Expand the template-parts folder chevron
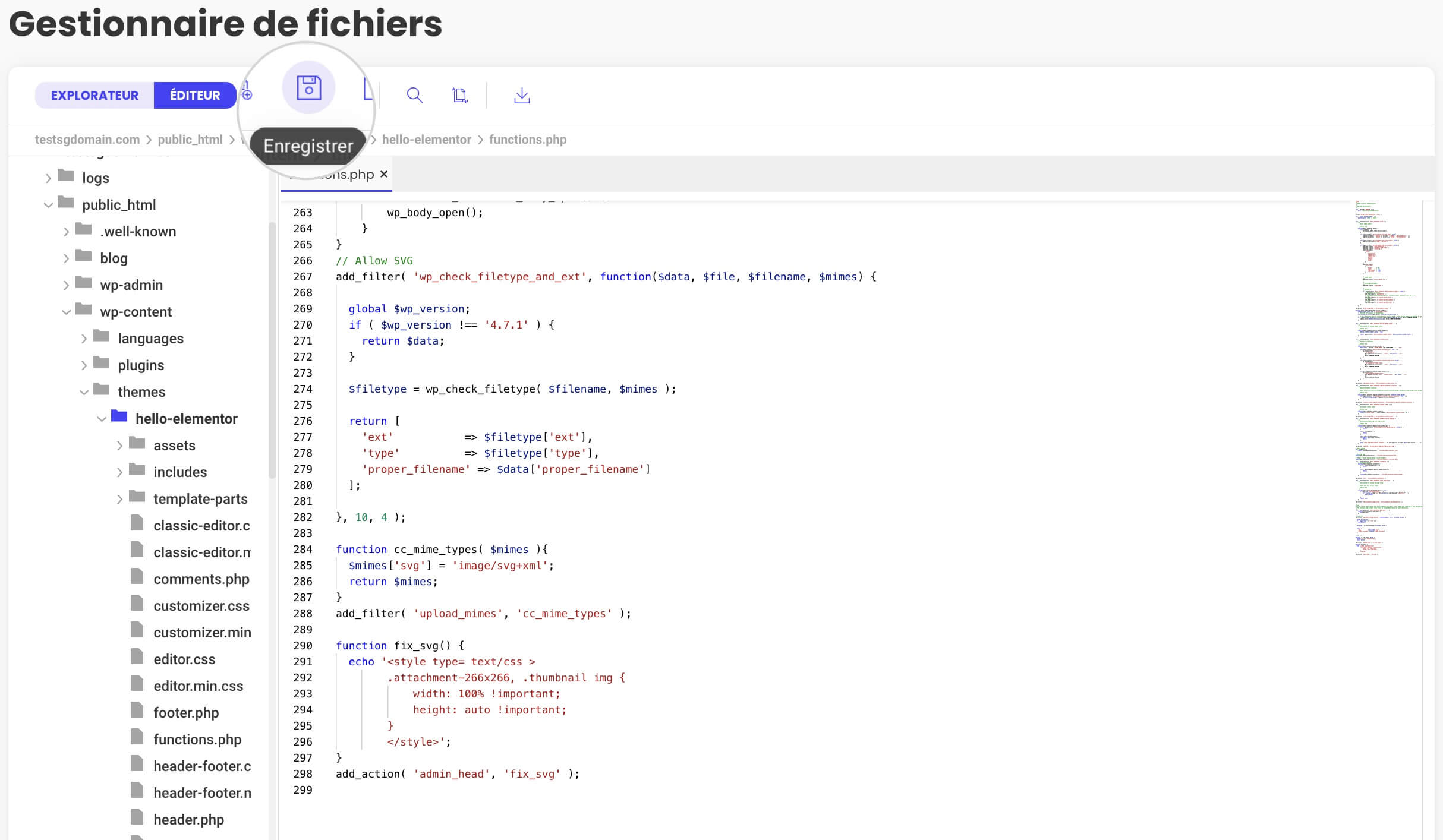 coord(119,499)
